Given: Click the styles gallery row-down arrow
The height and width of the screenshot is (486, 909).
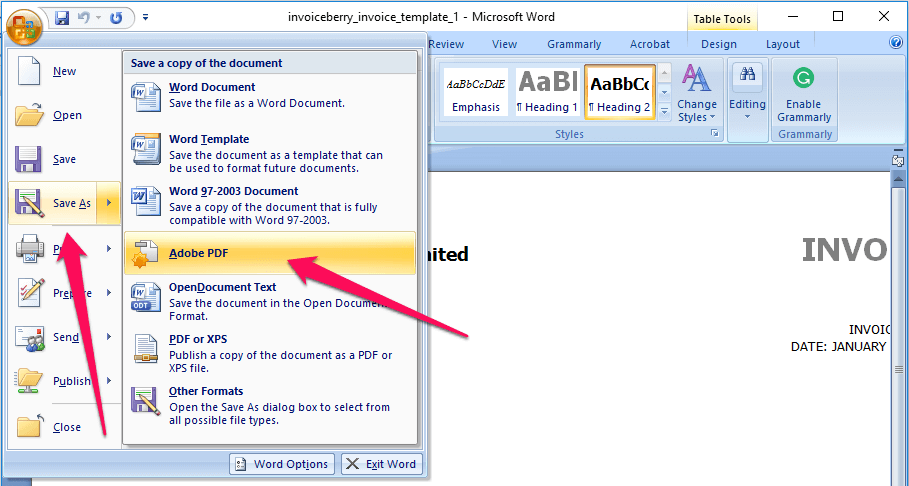Looking at the screenshot, I should click(x=665, y=92).
